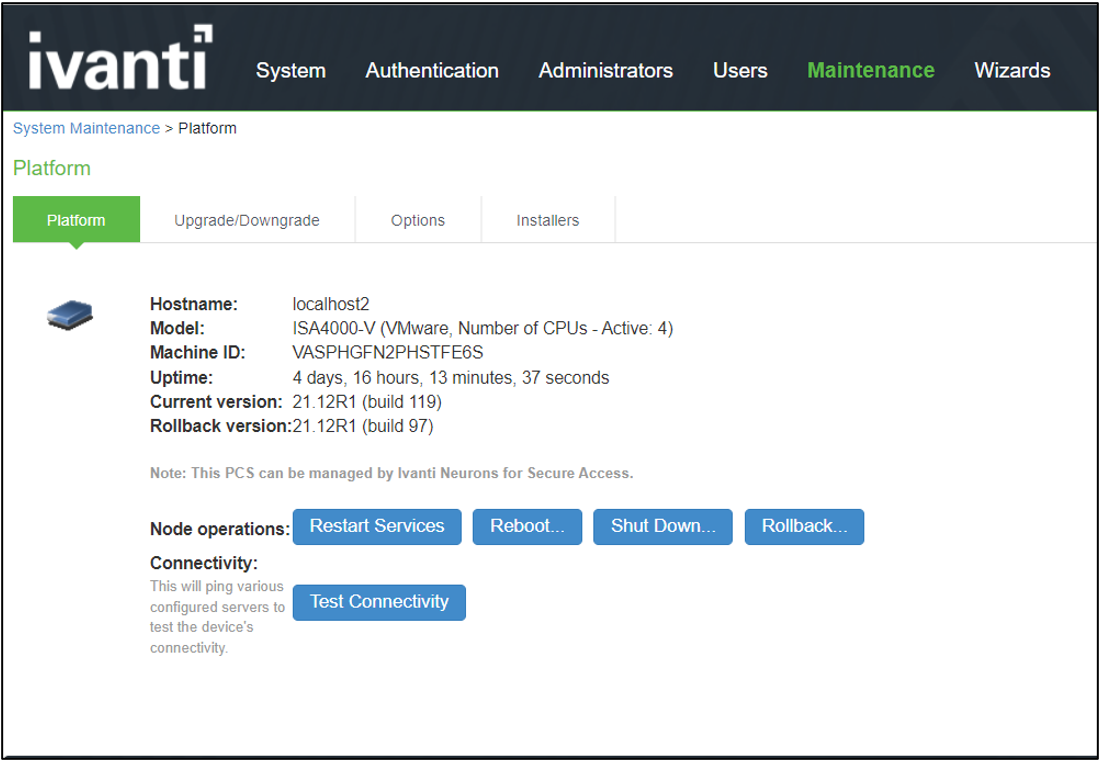The height and width of the screenshot is (762, 1102).
Task: Click the Machine ID value VASPHGFN2PHSTFE6S
Action: pyautogui.click(x=388, y=353)
